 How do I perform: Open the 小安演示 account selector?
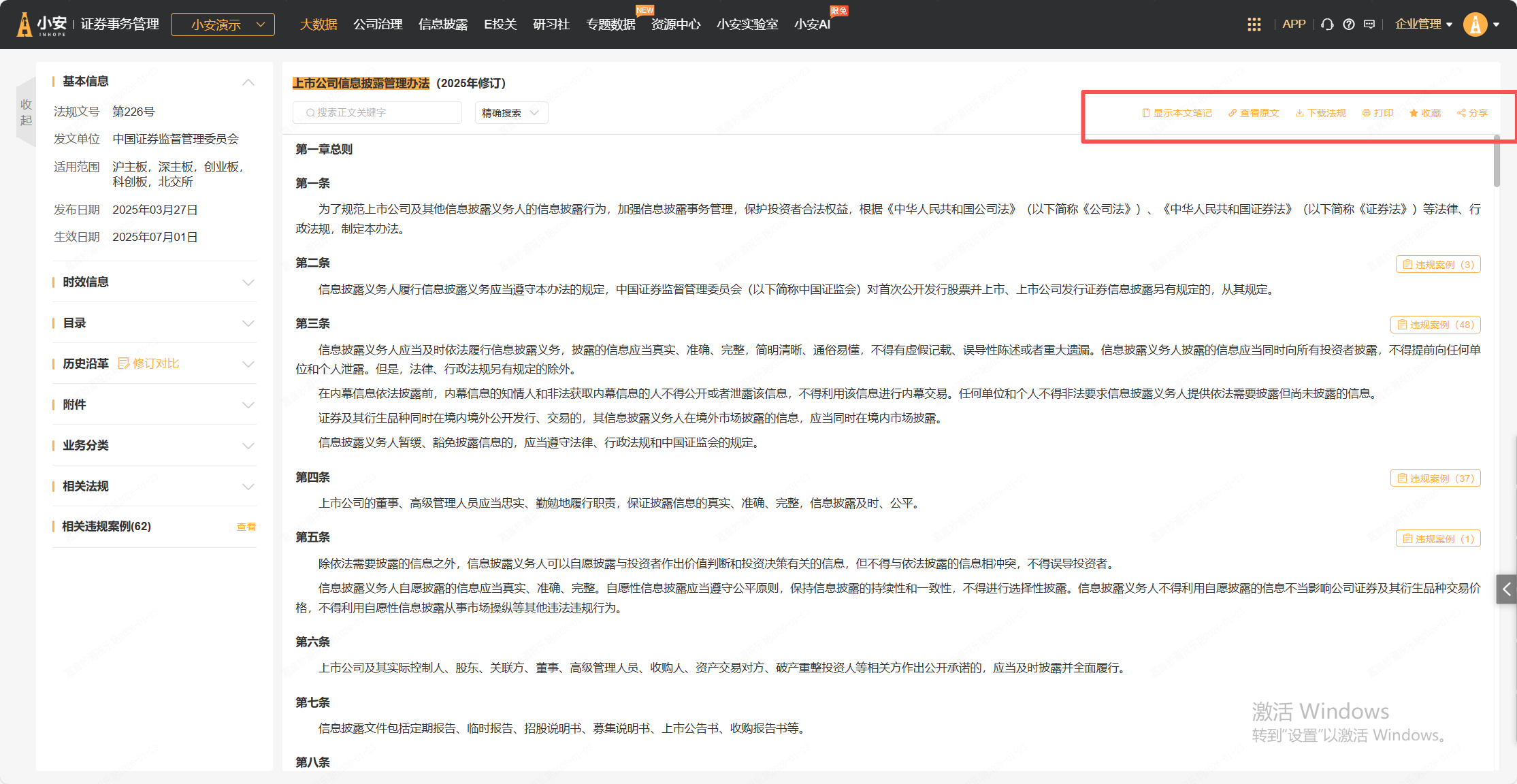223,24
